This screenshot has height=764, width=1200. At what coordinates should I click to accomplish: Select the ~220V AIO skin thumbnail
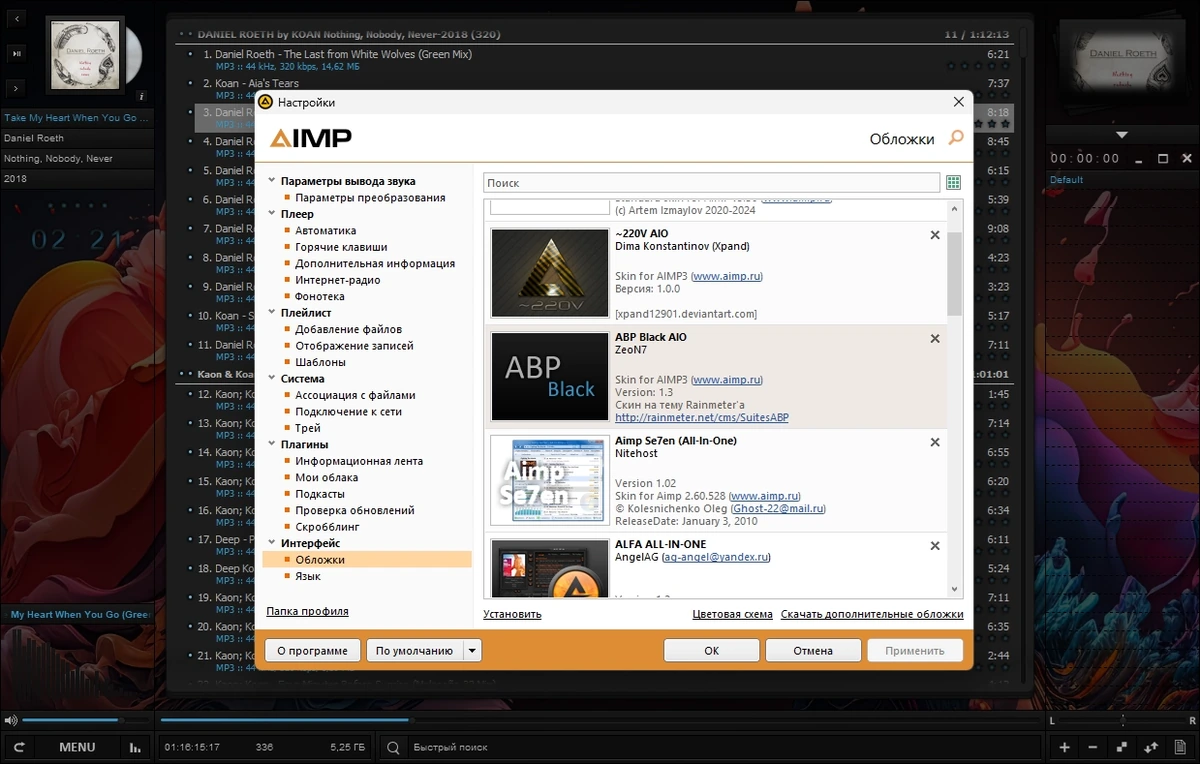pyautogui.click(x=550, y=273)
